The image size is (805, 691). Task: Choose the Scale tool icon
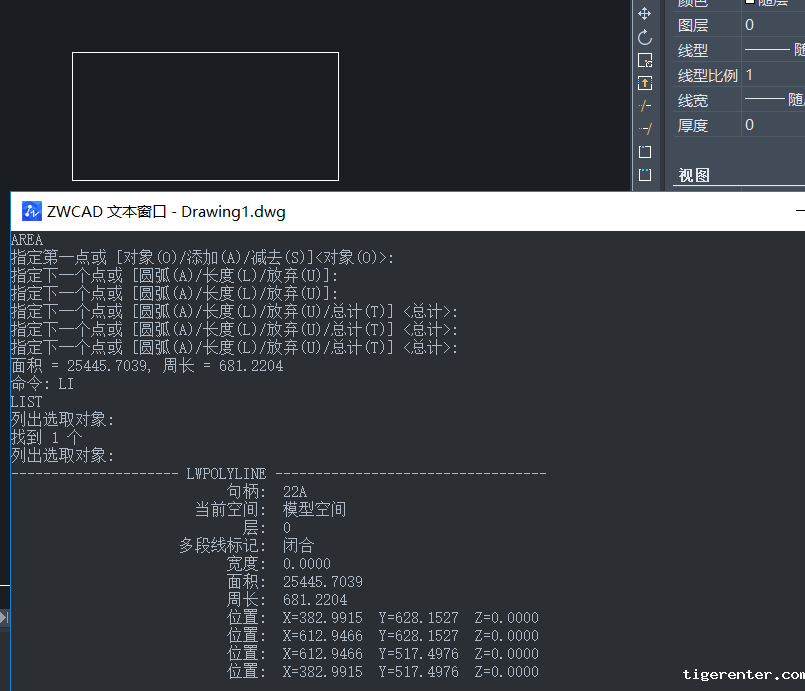(x=645, y=60)
